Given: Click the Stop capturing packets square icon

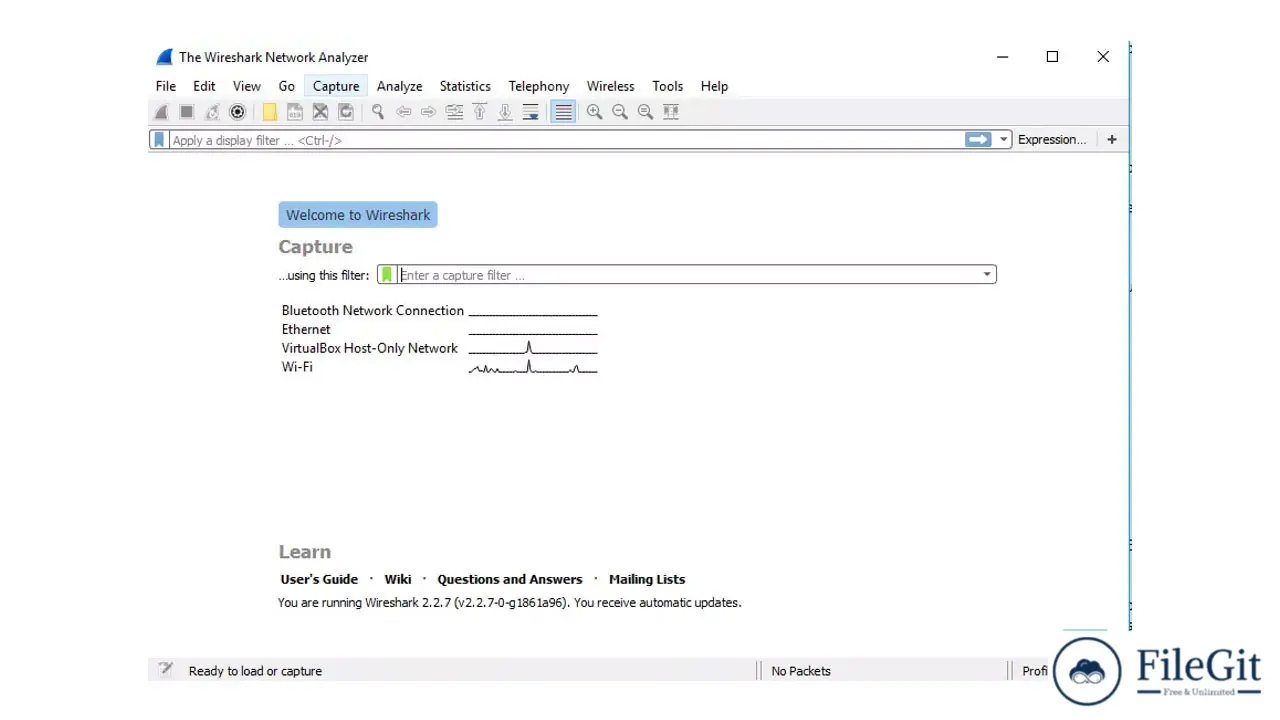Looking at the screenshot, I should (x=186, y=112).
